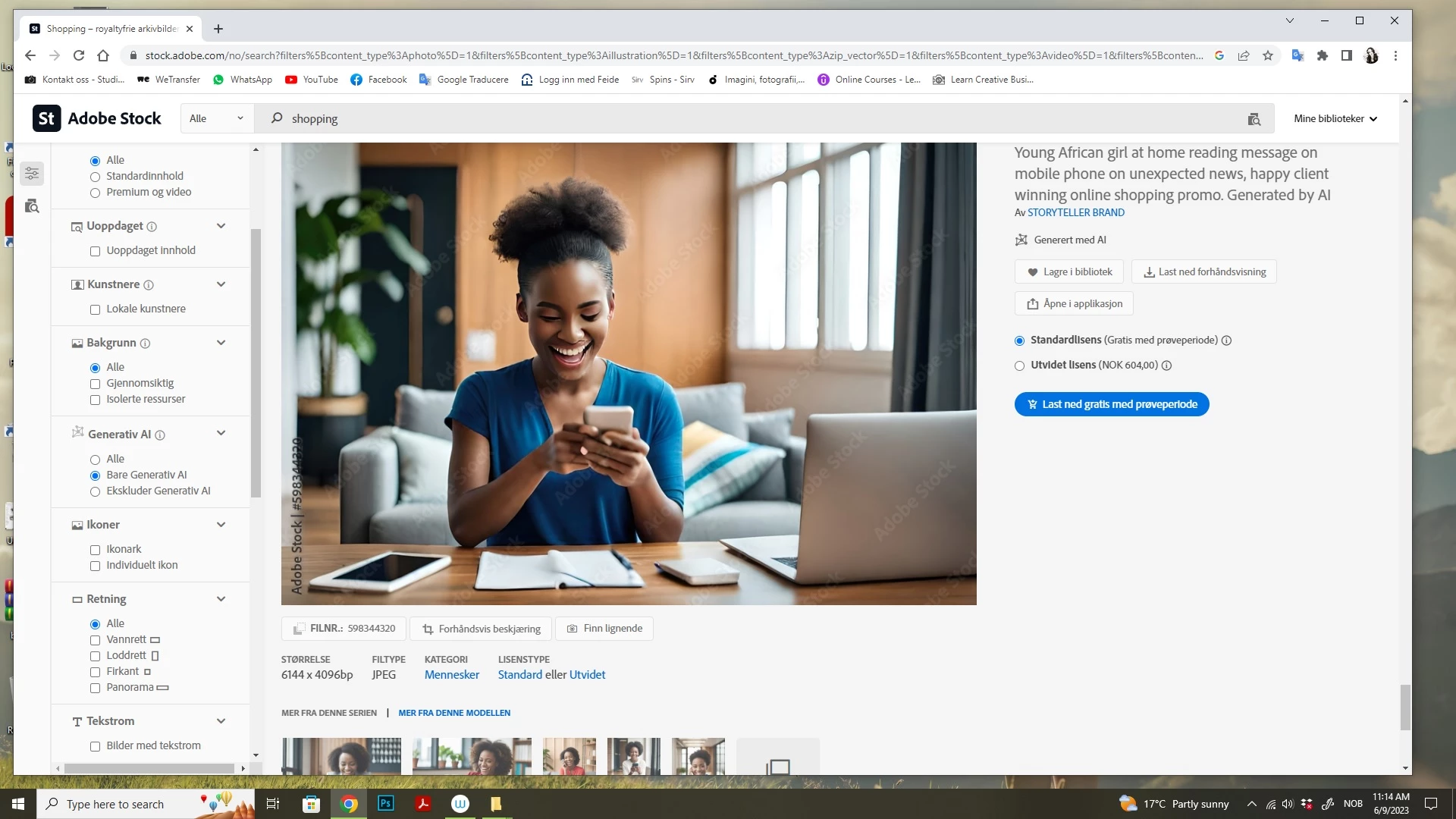Open the browser extensions puzzle icon
The width and height of the screenshot is (1456, 819).
click(x=1323, y=55)
